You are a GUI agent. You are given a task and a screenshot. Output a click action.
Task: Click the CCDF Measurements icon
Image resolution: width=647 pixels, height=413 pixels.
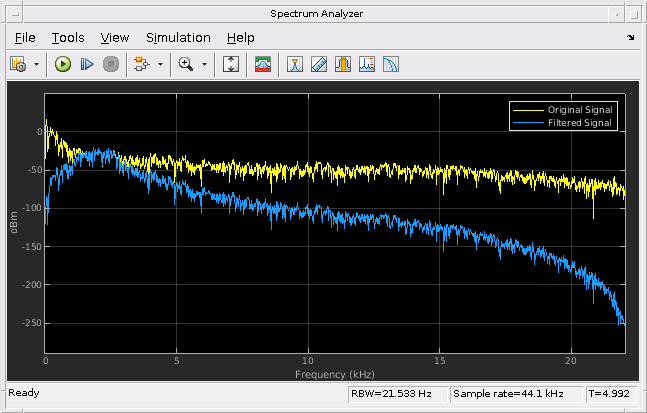click(391, 64)
